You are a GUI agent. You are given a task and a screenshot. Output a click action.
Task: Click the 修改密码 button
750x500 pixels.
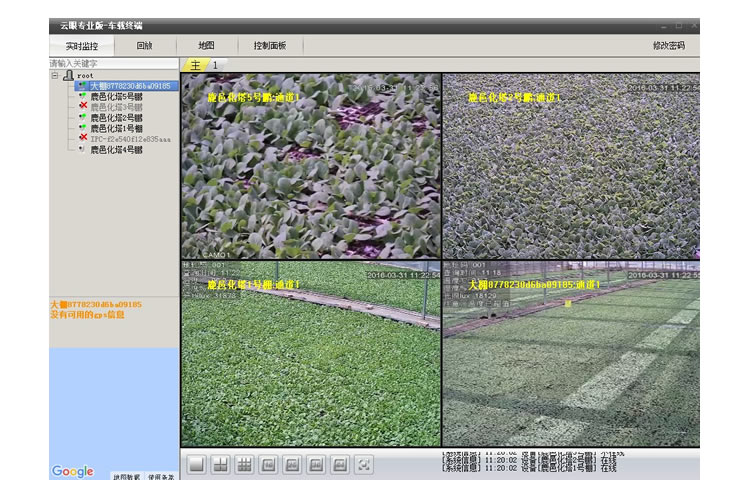tap(669, 46)
